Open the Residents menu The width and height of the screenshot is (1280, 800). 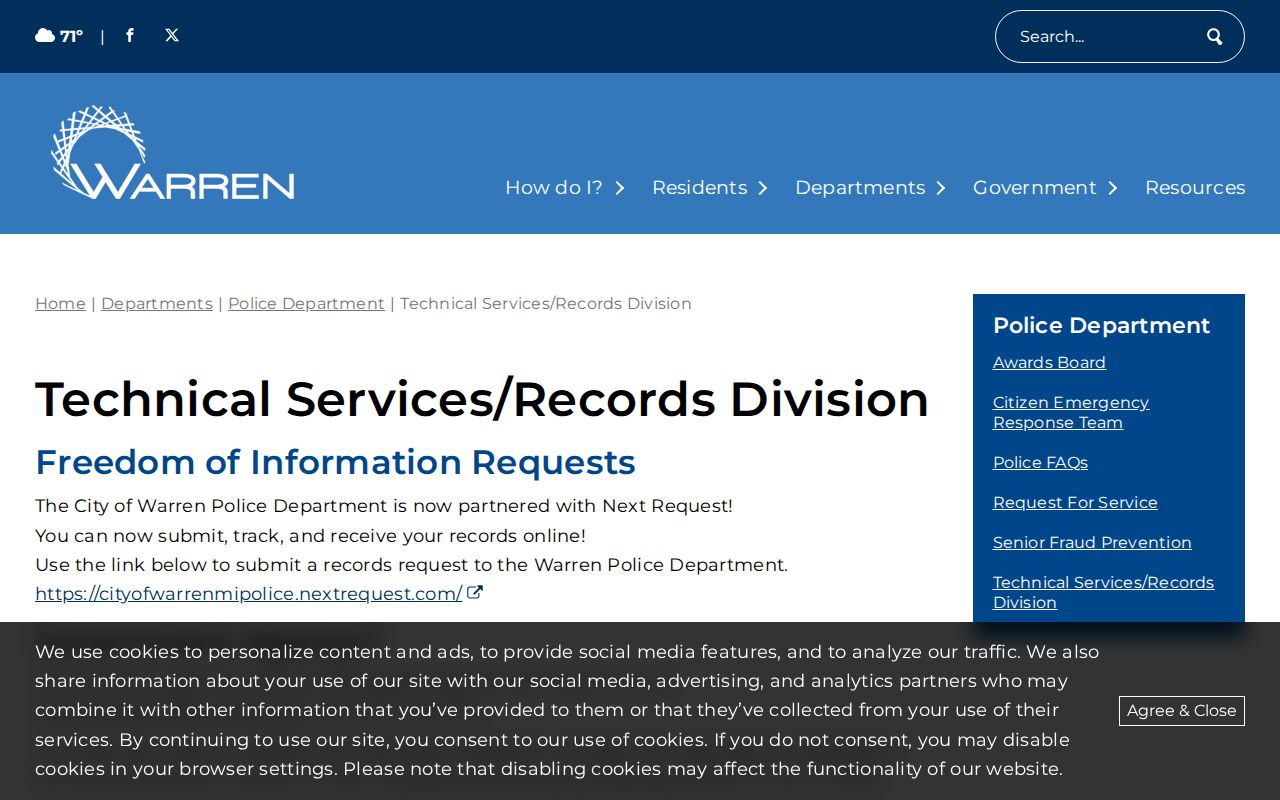pyautogui.click(x=700, y=188)
